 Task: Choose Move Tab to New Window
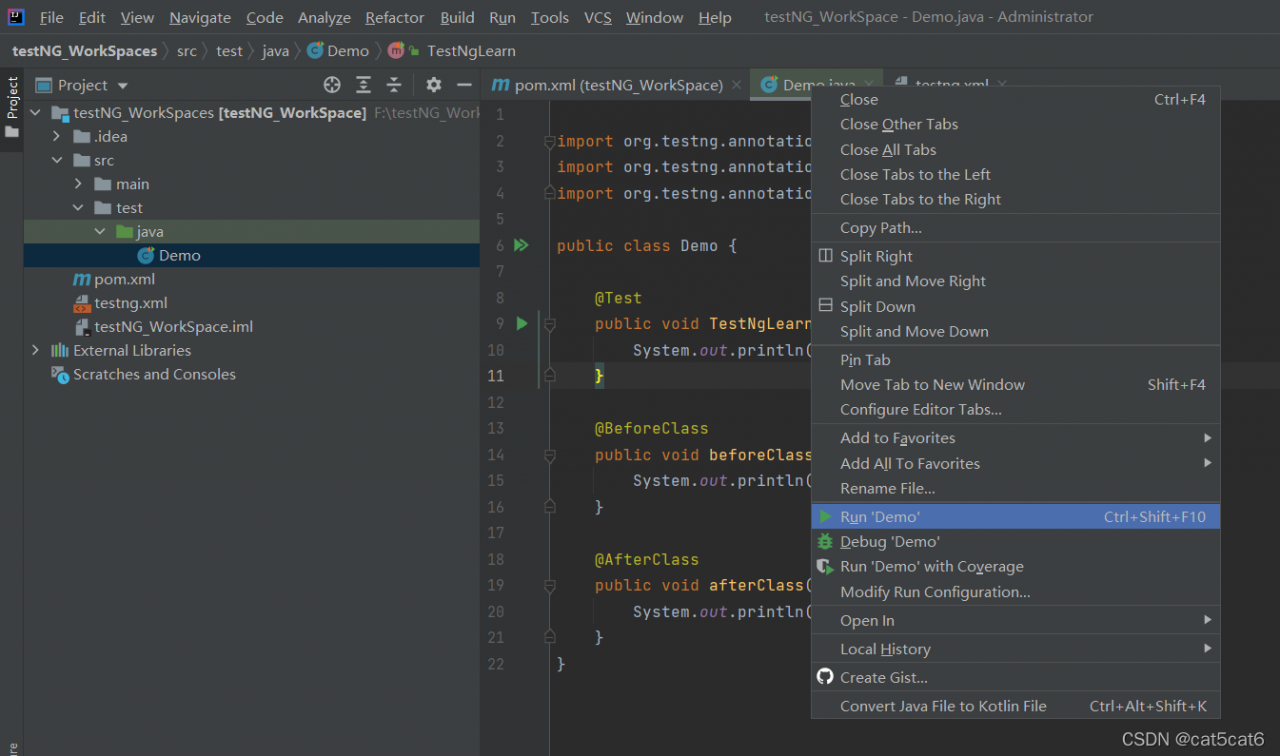[1015, 384]
